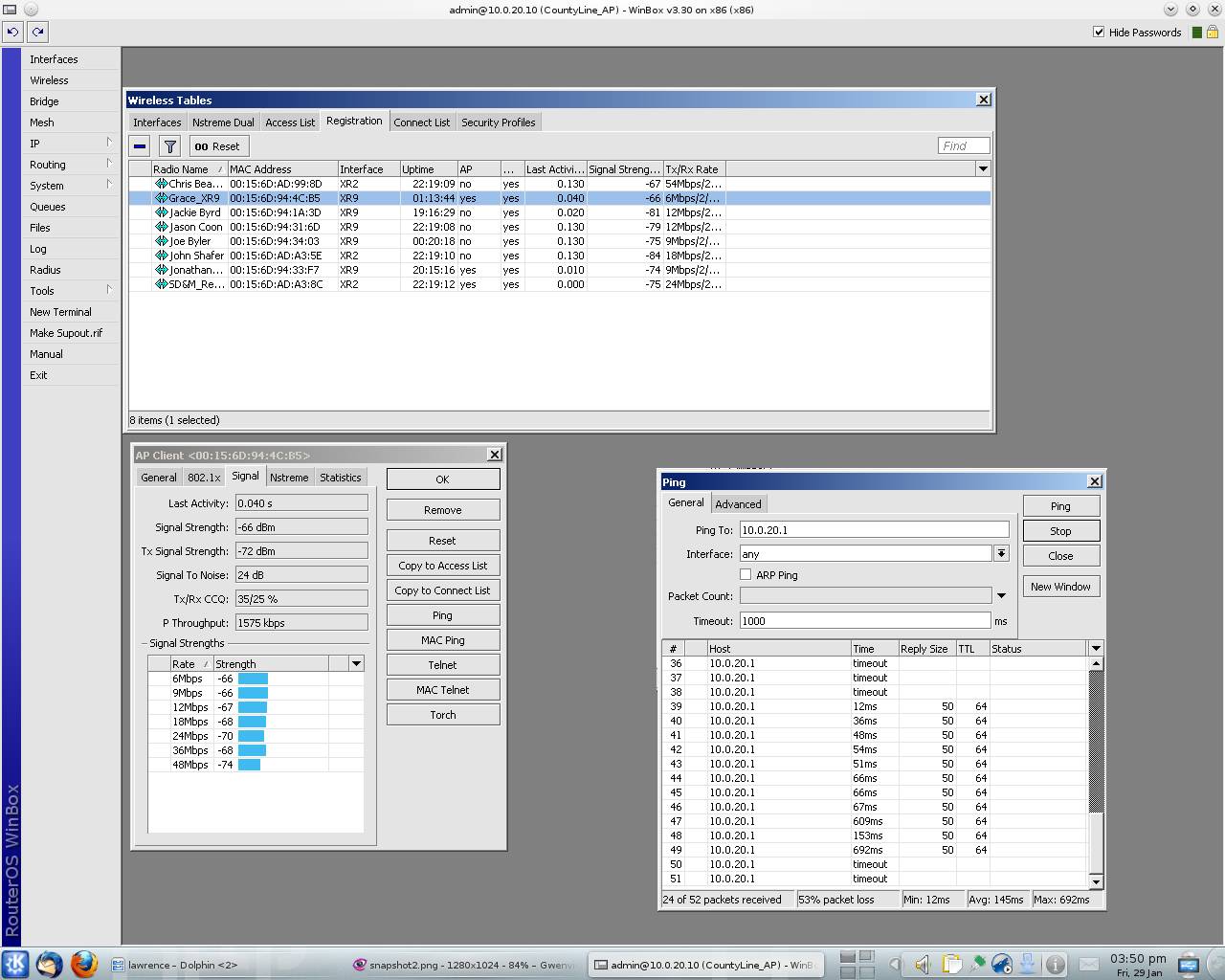The width and height of the screenshot is (1225, 980).
Task: Open the filter funnel icon in Registration toolbar
Action: click(169, 145)
